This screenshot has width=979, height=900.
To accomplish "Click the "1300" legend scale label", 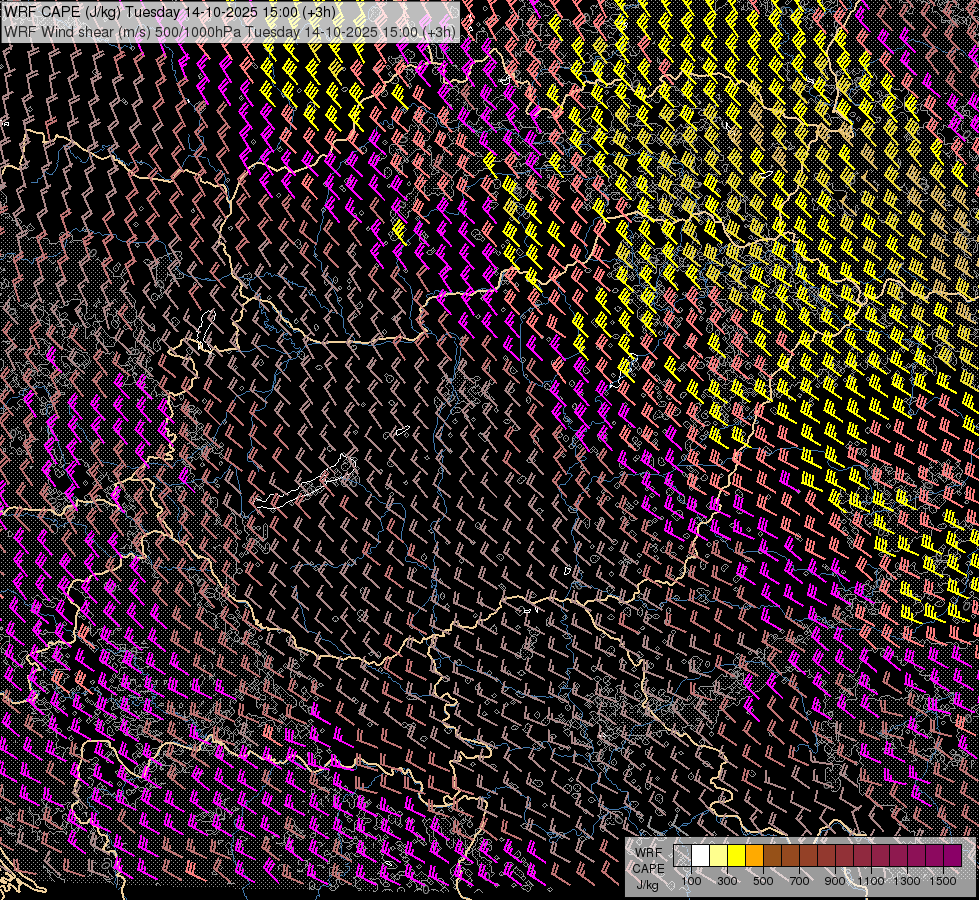I will click(x=906, y=881).
